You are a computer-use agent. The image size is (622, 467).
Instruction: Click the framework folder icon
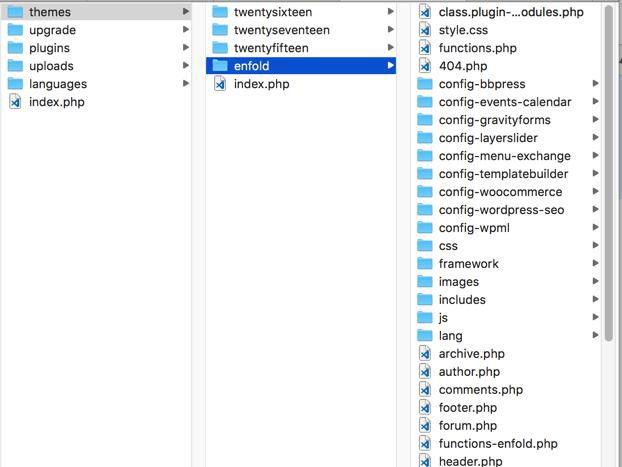click(x=424, y=263)
